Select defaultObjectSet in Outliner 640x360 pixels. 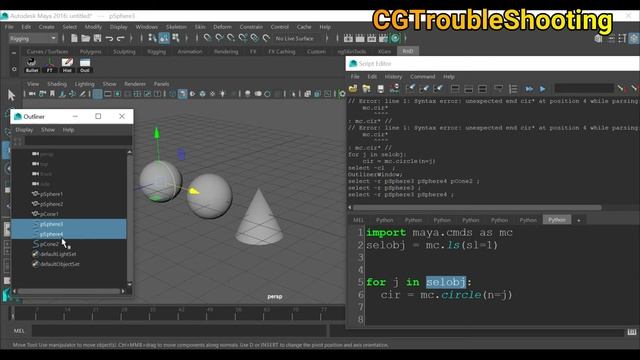[x=60, y=264]
